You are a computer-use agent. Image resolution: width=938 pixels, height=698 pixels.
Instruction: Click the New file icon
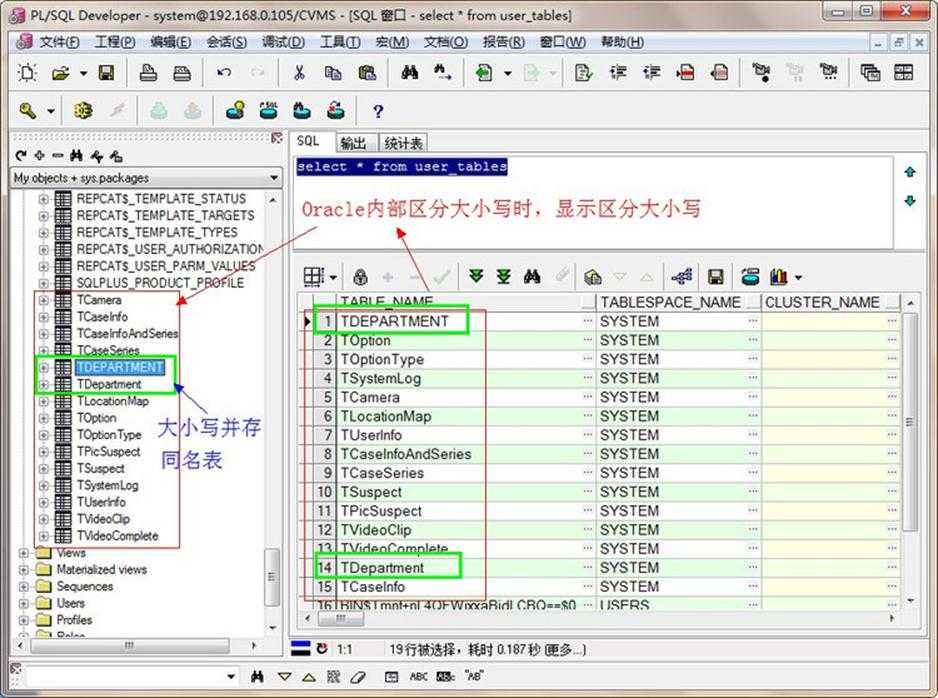click(28, 73)
